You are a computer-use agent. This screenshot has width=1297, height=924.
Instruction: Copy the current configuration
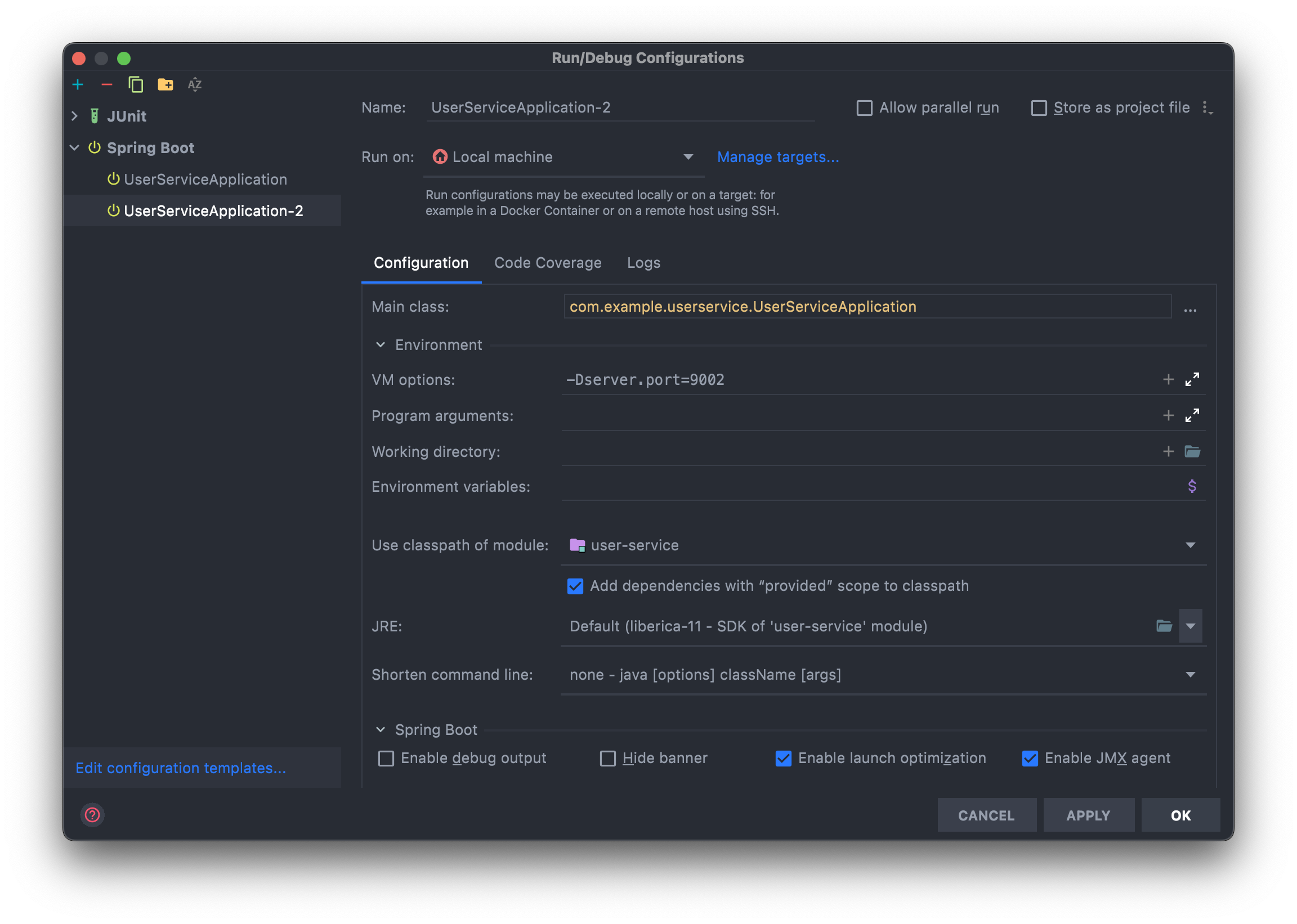click(136, 84)
